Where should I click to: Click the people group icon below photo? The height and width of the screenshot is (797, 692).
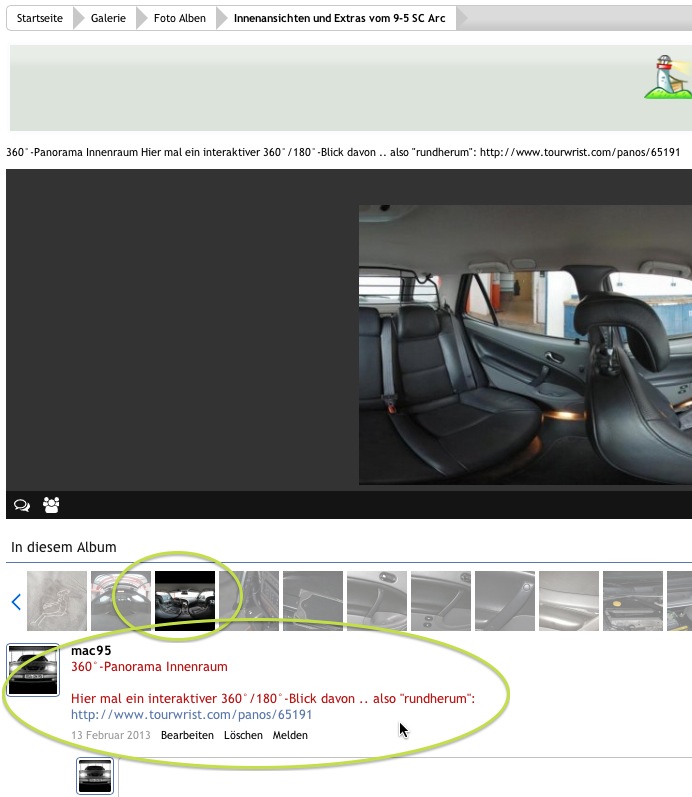tap(51, 505)
